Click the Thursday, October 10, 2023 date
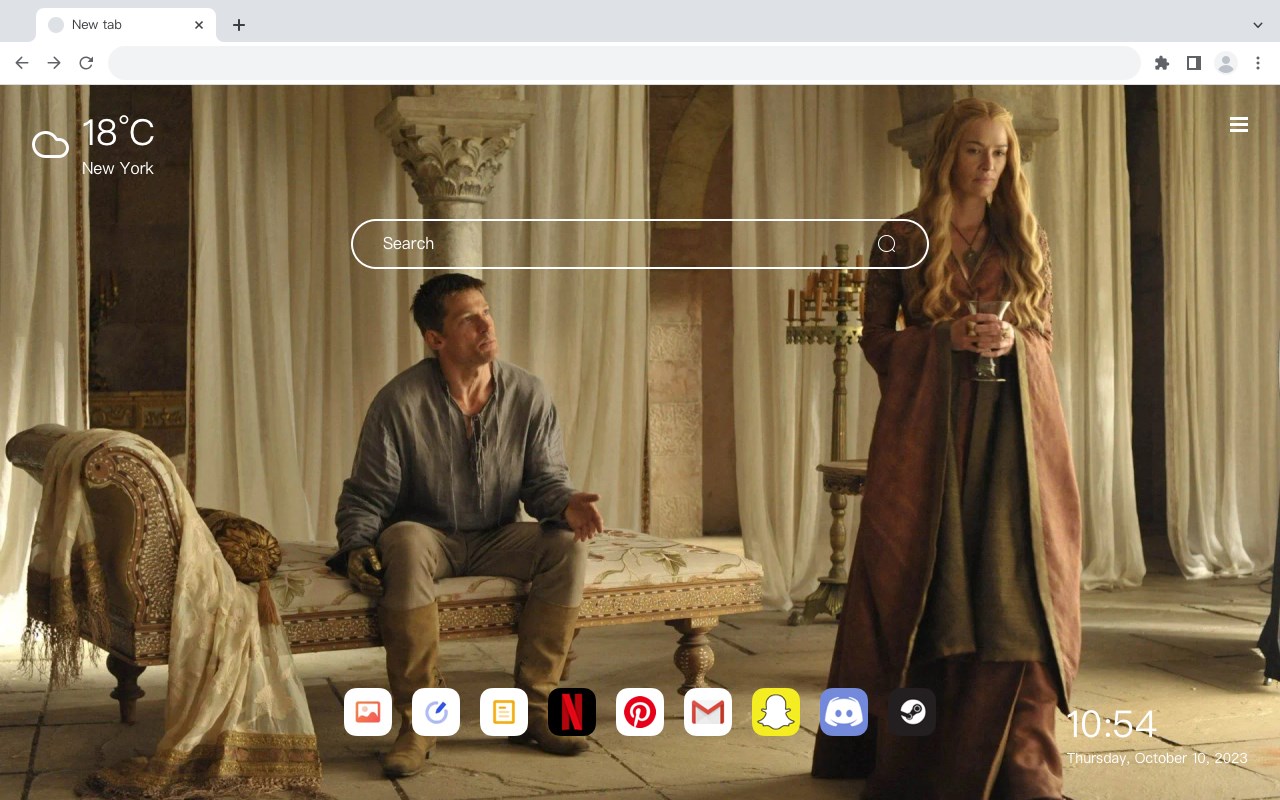Screen dimensions: 1280x800 tap(1157, 758)
